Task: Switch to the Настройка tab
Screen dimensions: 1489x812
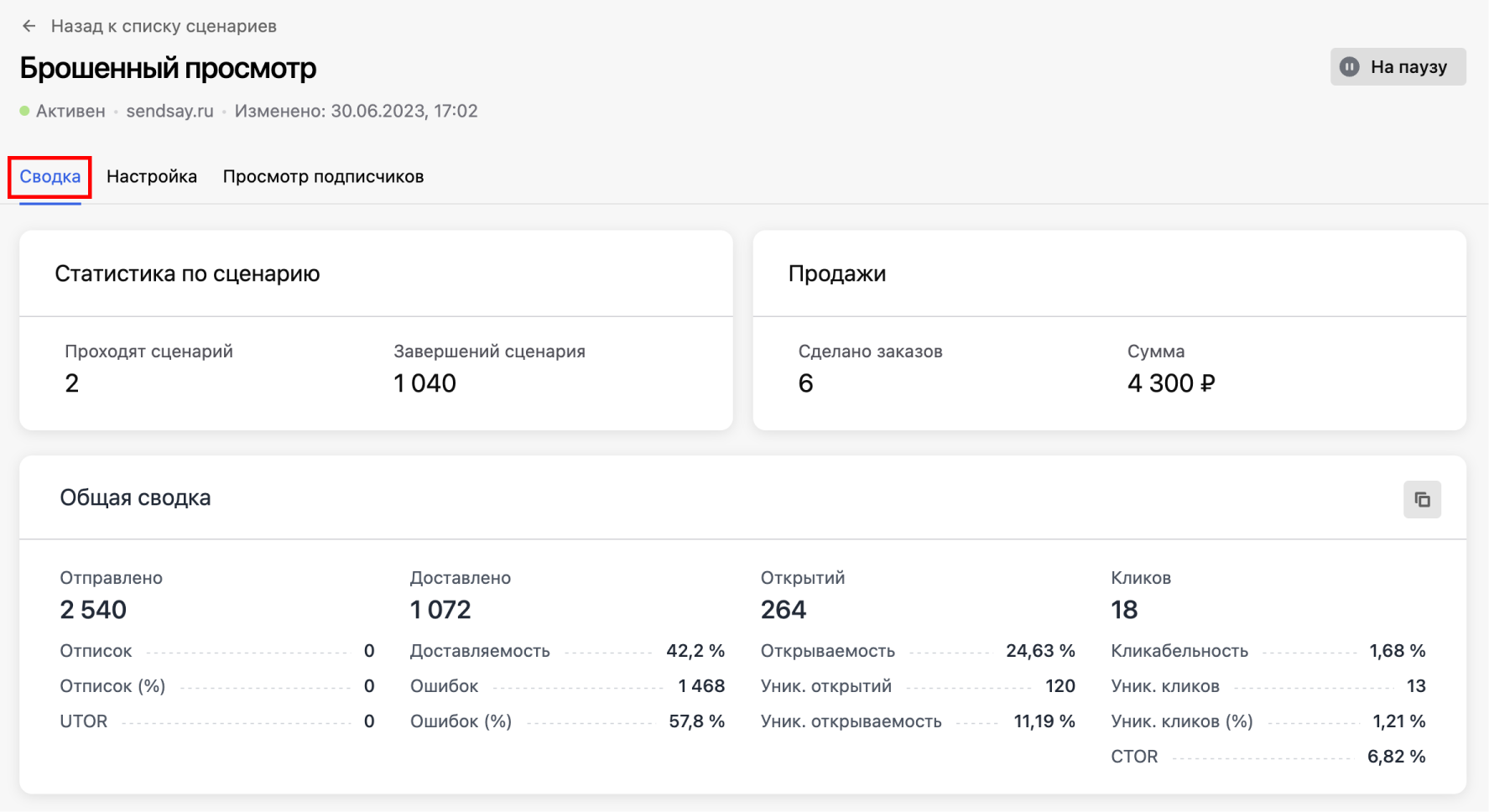Action: (151, 176)
